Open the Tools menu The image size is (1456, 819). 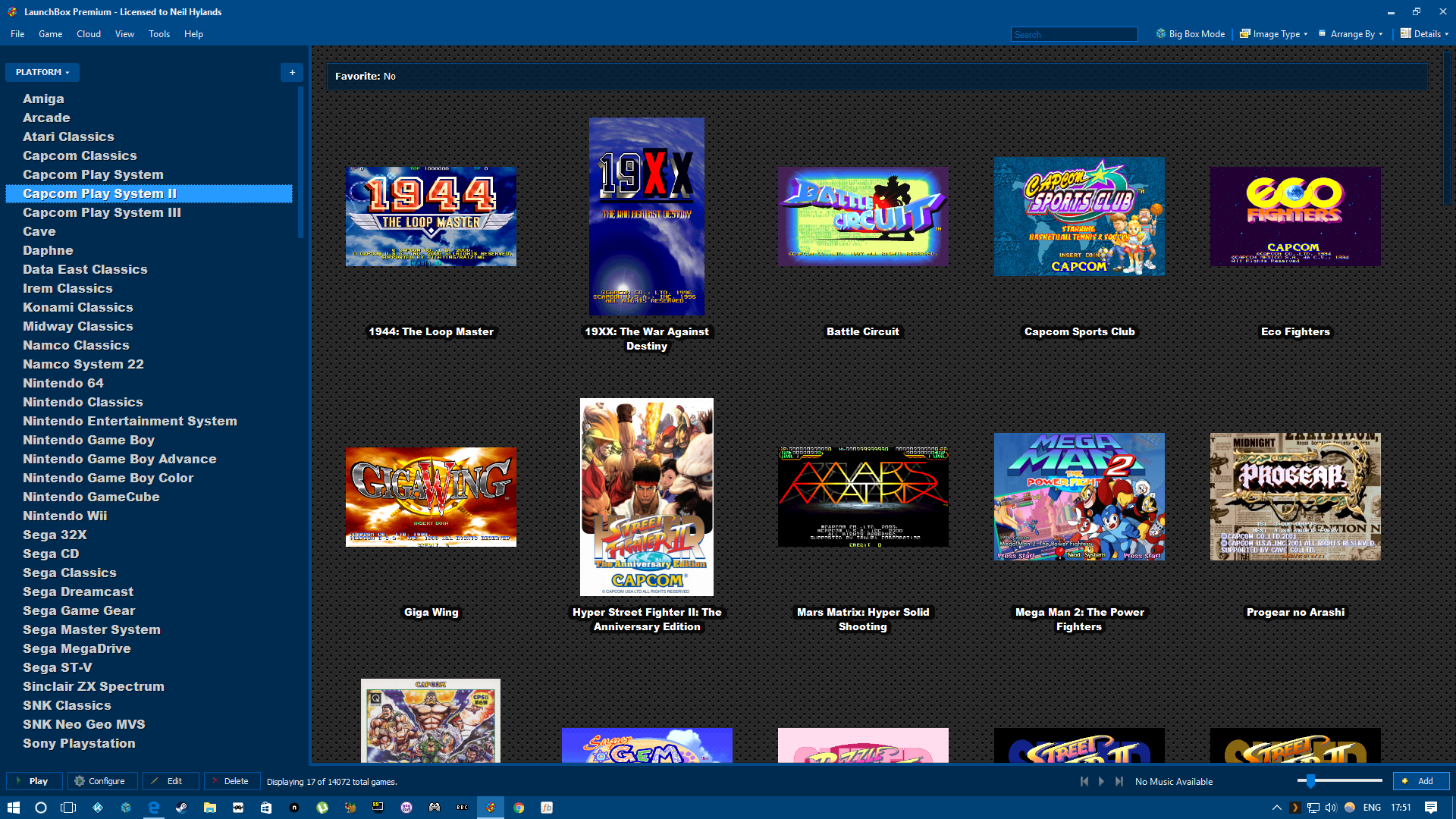(159, 34)
